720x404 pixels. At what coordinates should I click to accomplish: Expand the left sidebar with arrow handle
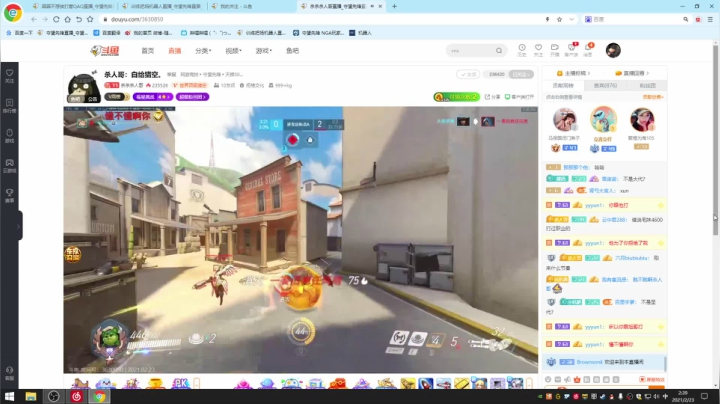(19, 225)
